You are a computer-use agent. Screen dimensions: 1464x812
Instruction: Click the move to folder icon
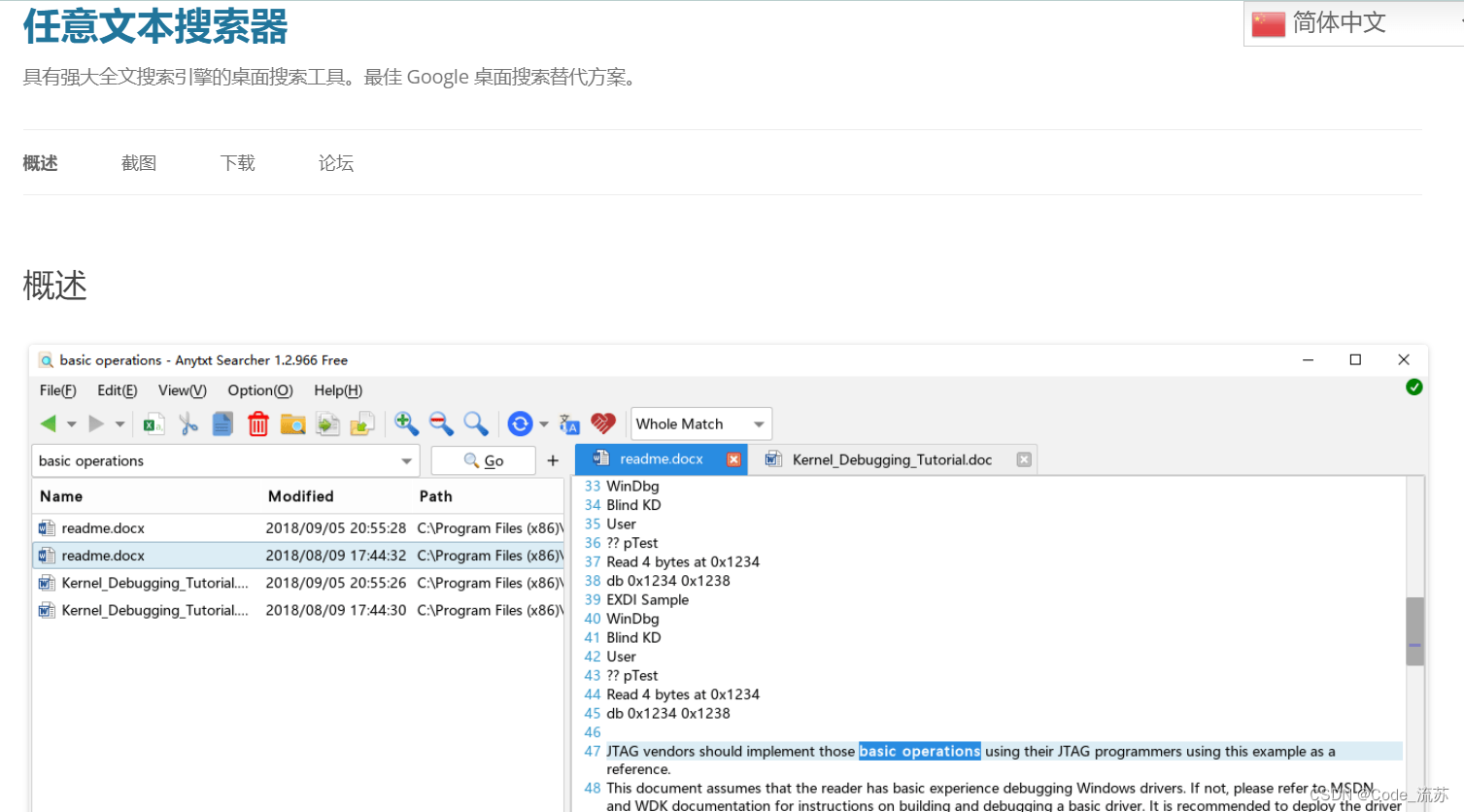[x=362, y=423]
